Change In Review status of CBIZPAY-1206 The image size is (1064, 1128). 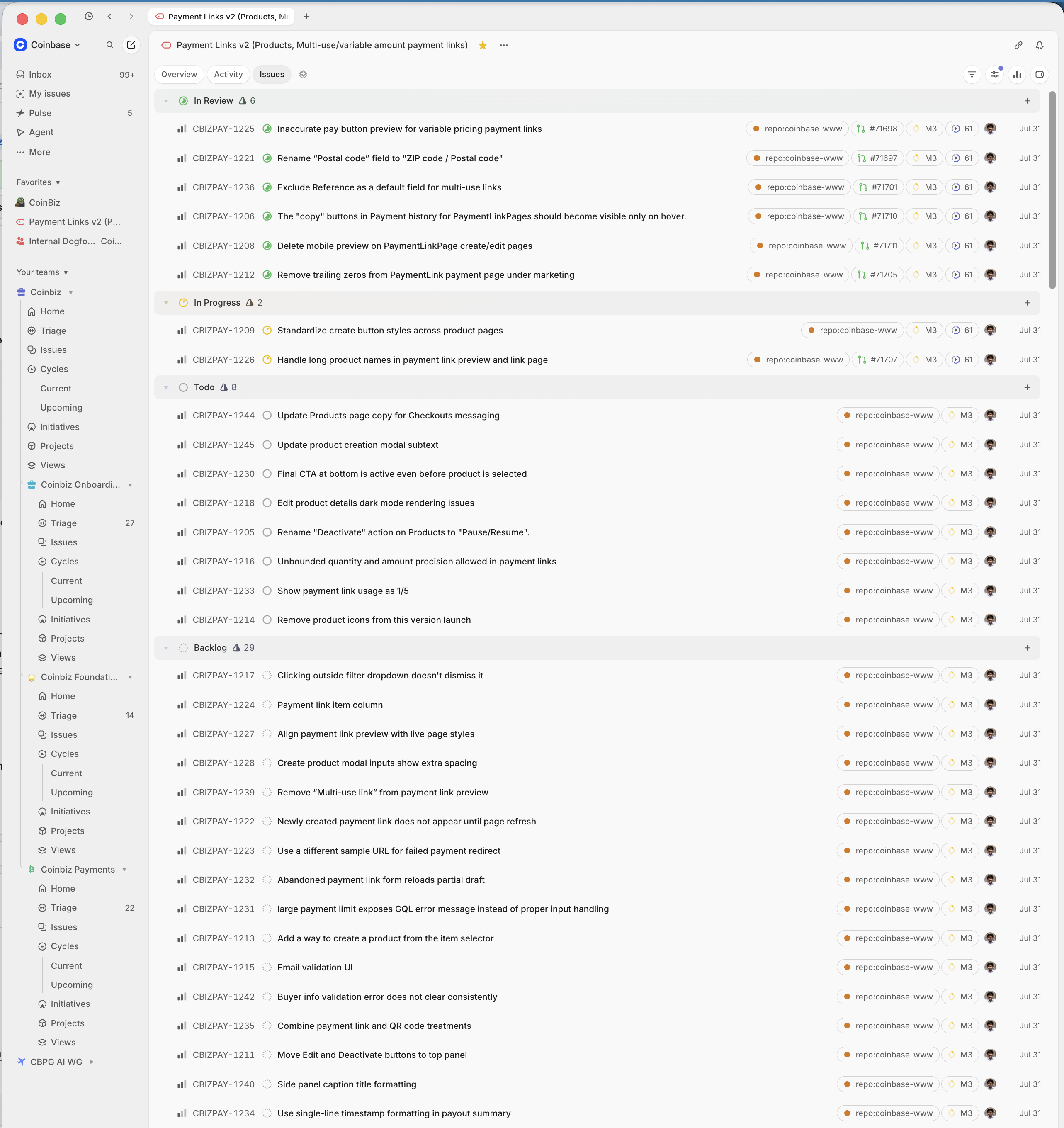267,216
